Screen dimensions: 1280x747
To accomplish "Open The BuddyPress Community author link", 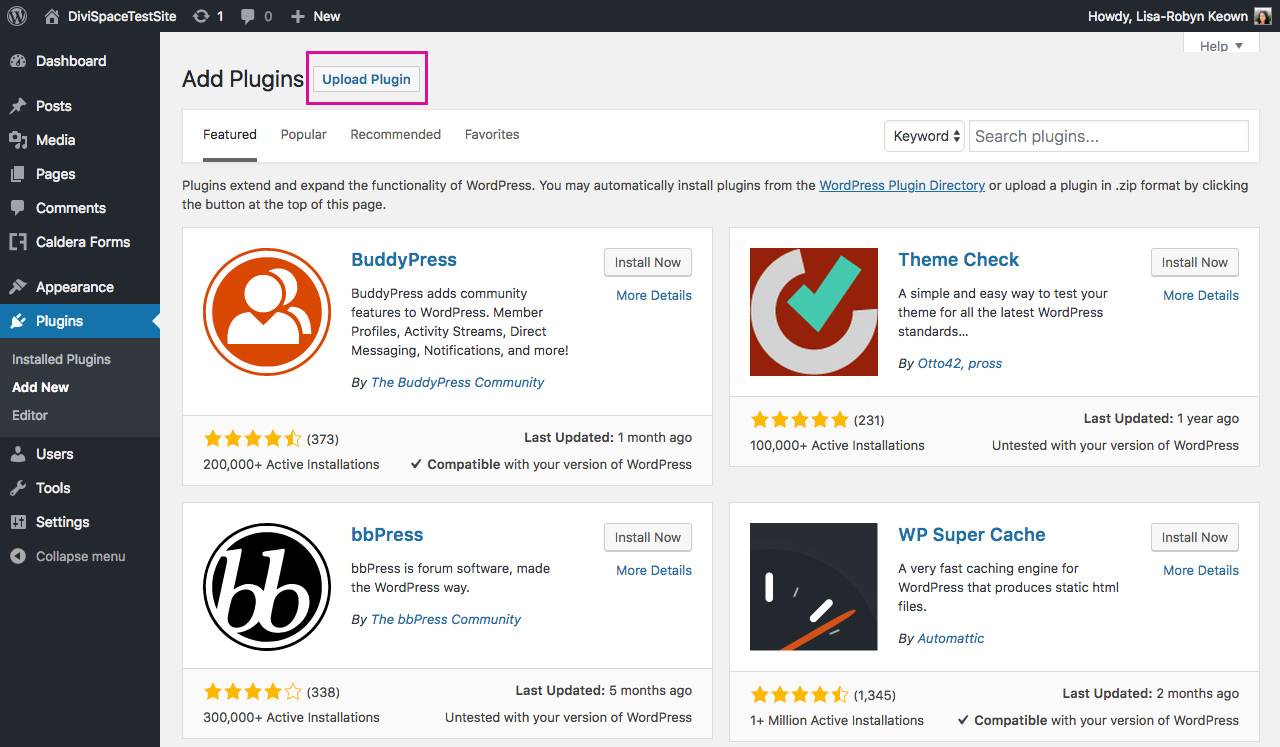I will coord(457,382).
